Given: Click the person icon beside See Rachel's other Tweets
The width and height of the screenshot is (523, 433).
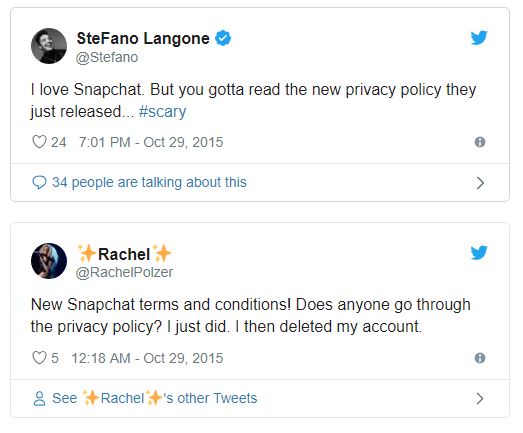Looking at the screenshot, I should [39, 398].
